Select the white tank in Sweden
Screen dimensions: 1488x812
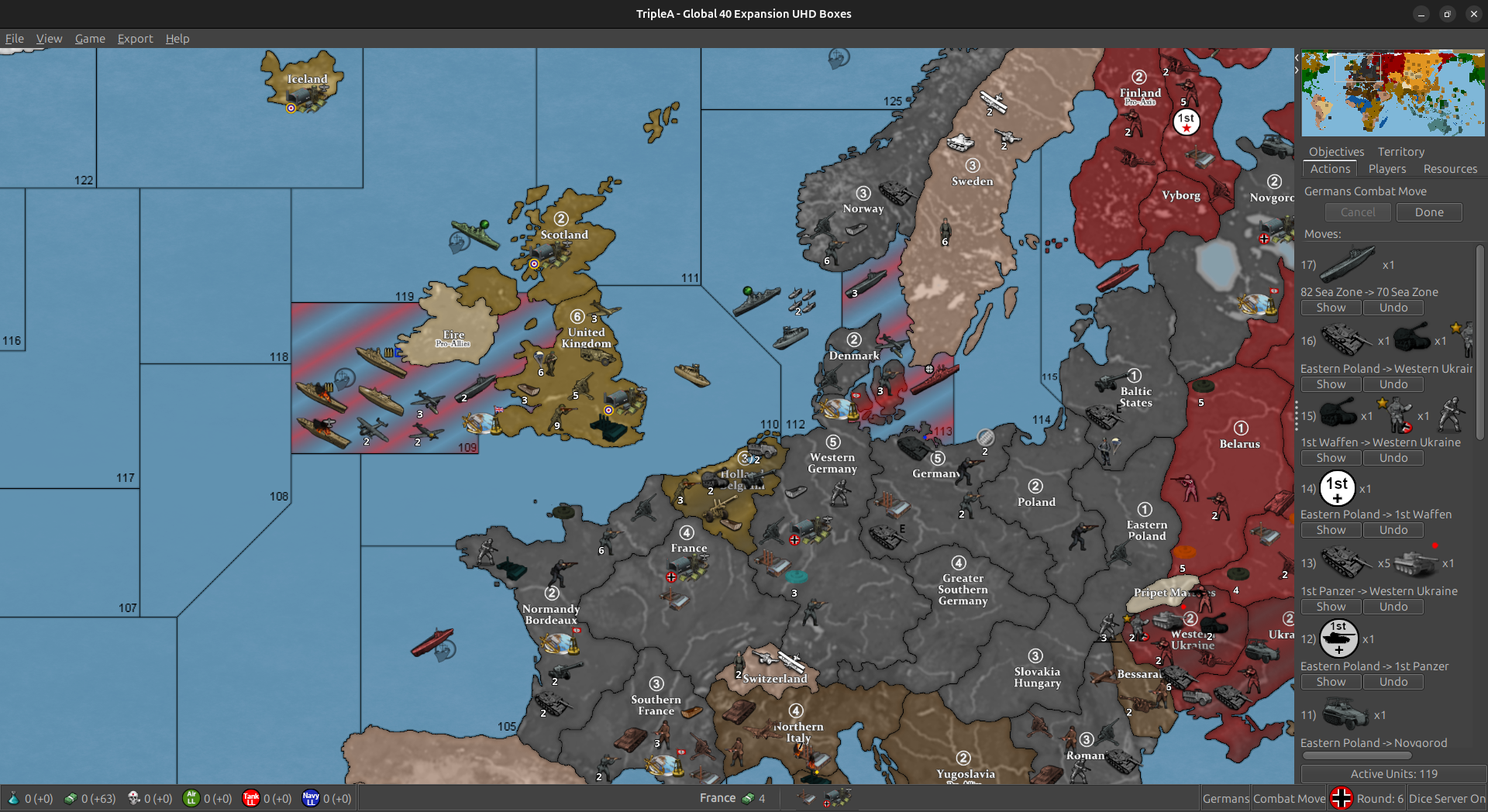960,142
